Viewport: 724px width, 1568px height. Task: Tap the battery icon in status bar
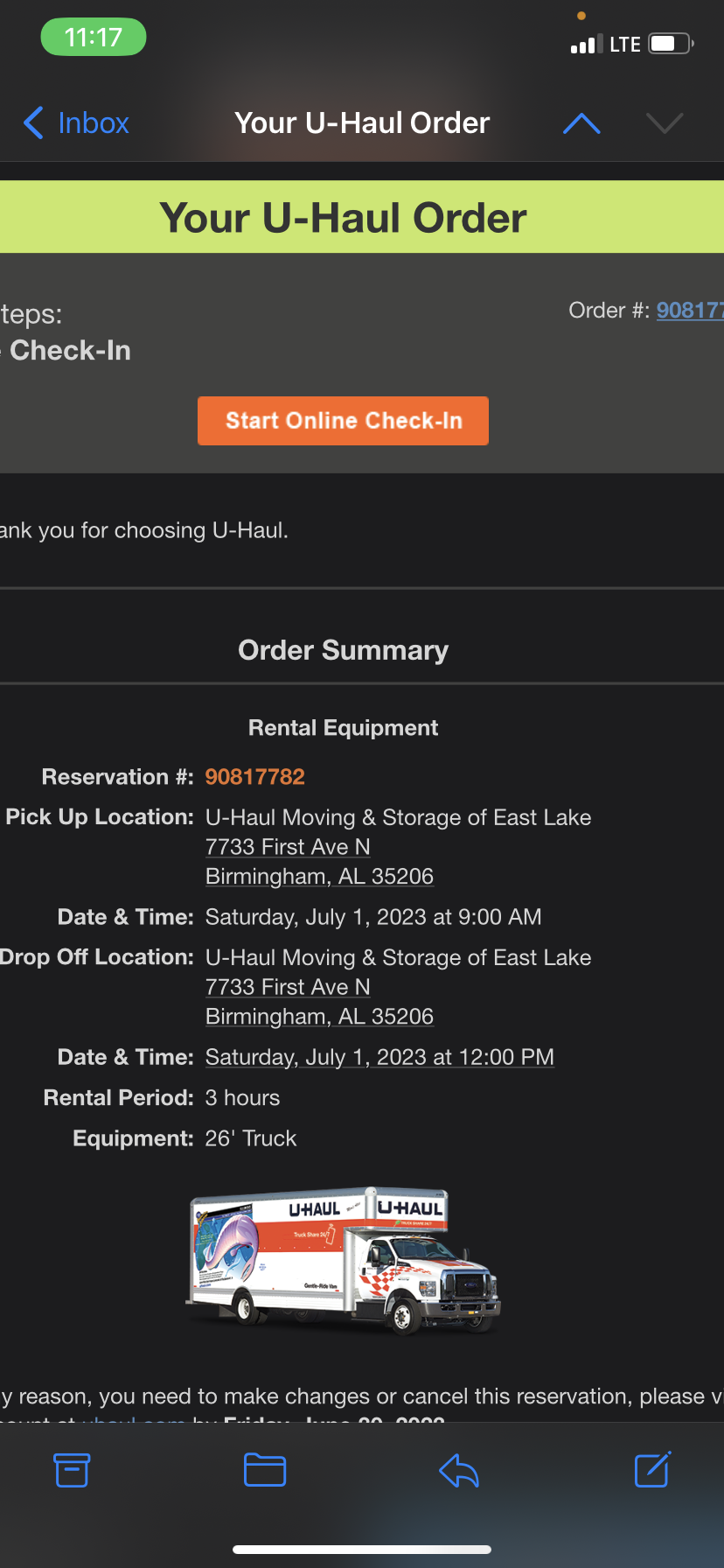tap(671, 44)
